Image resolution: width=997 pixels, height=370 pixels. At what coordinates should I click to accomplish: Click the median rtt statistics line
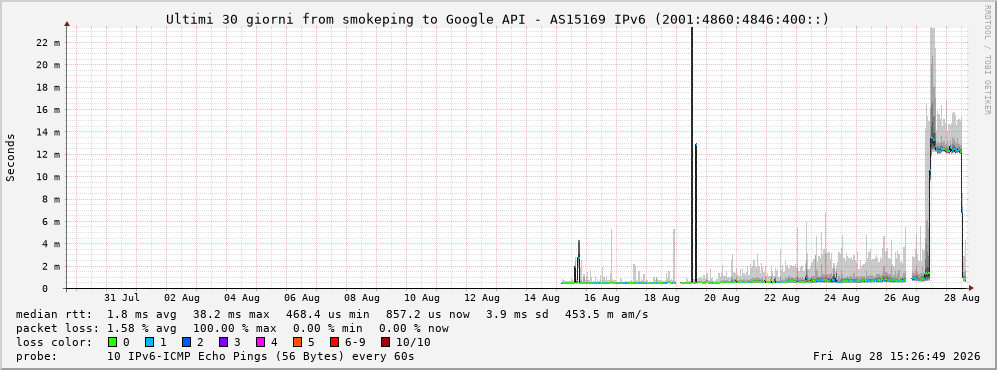coord(332,314)
